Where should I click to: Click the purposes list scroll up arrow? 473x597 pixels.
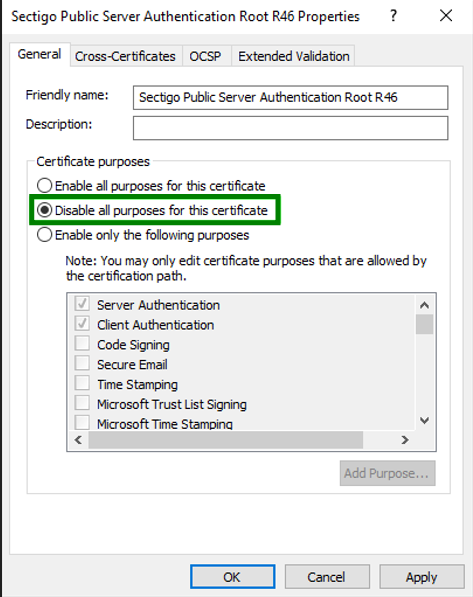coord(424,305)
